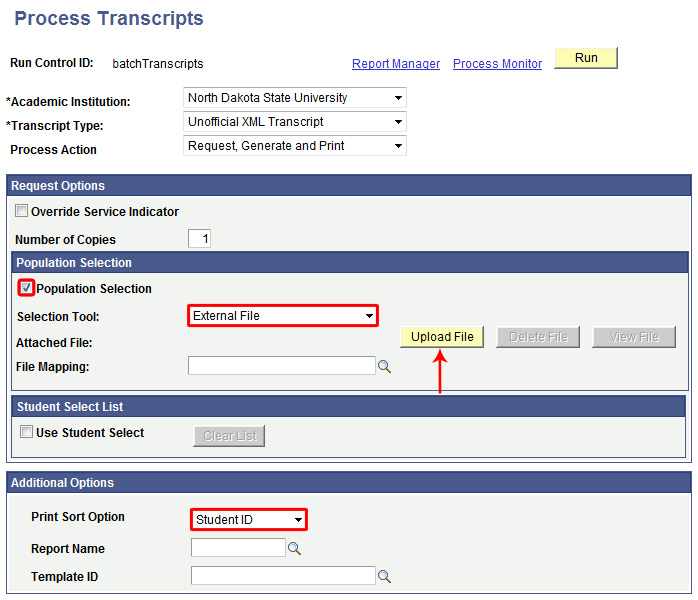The width and height of the screenshot is (698, 600).
Task: Focus the File Mapping text field
Action: click(x=282, y=366)
